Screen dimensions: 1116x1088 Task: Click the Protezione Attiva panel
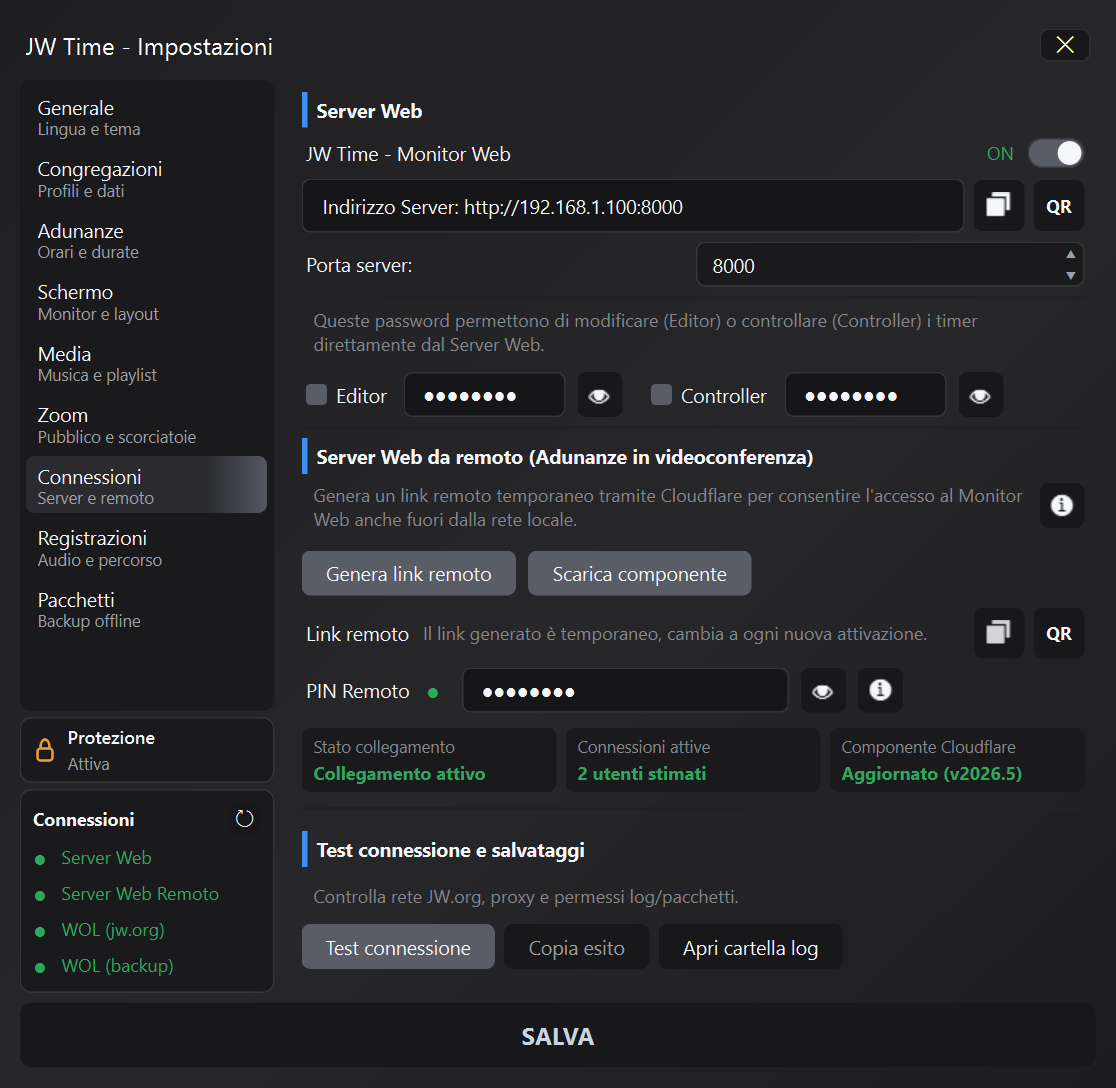pyautogui.click(x=147, y=750)
